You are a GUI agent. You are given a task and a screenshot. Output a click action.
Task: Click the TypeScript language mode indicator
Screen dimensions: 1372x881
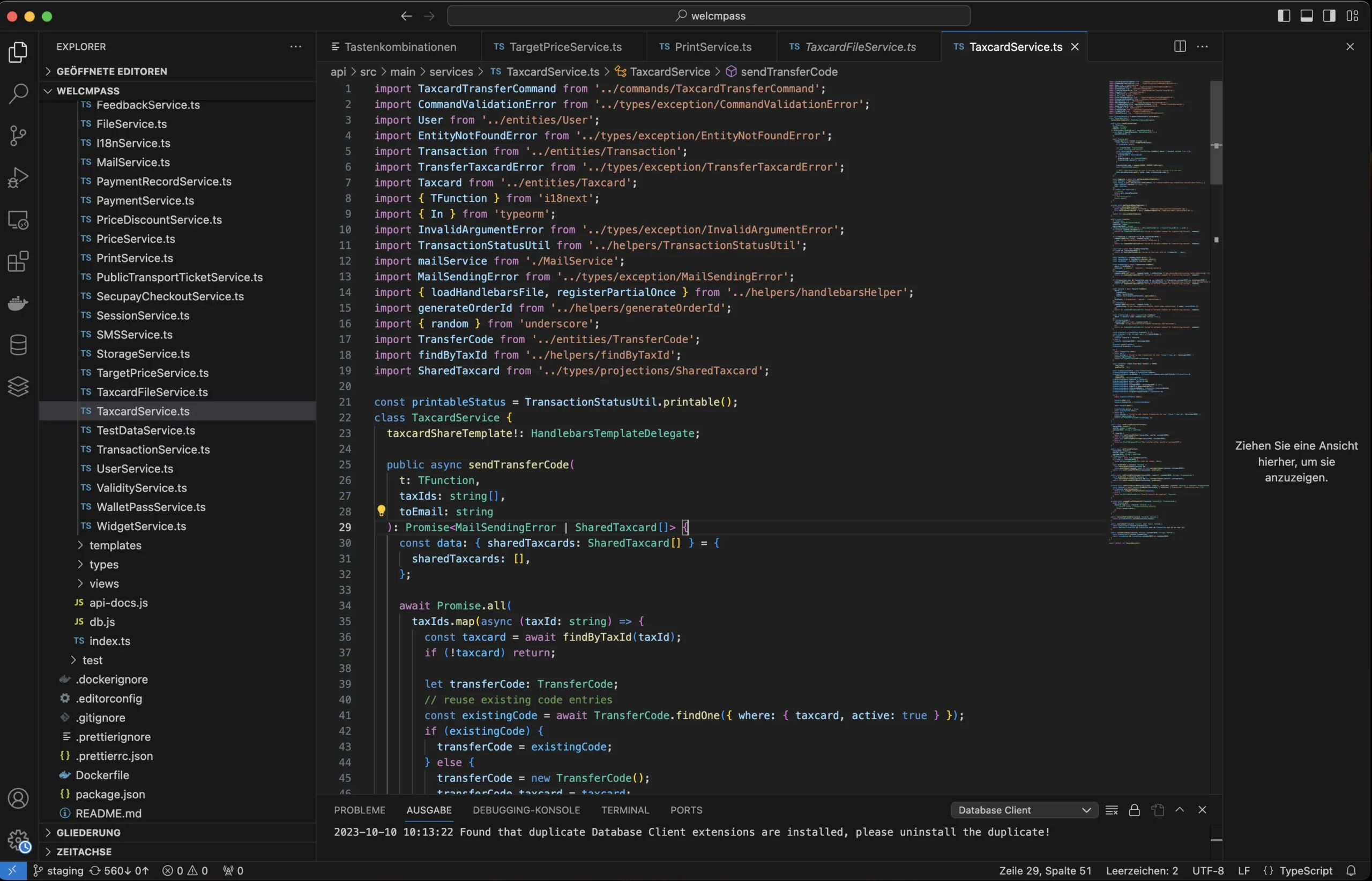click(1305, 871)
